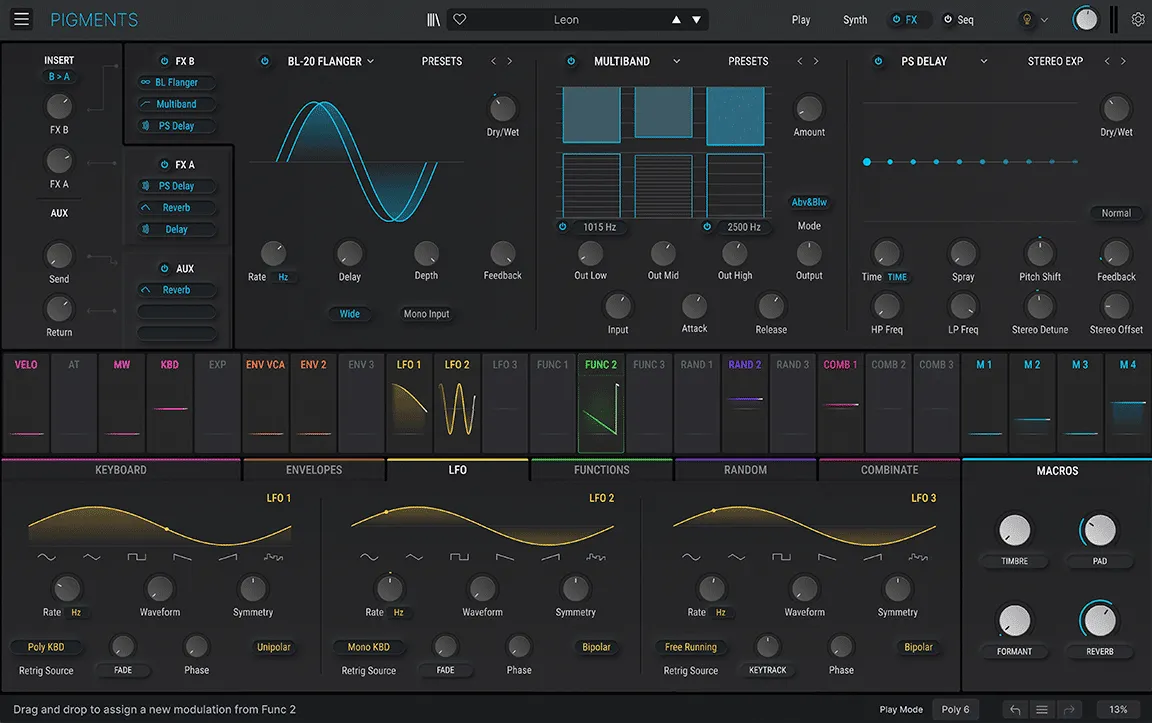This screenshot has width=1152, height=723.
Task: Next PS Delay preset arrow
Action: [x=1123, y=61]
